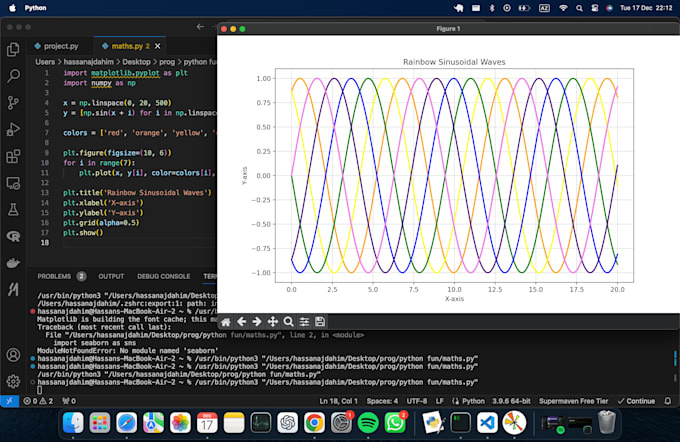
Task: Click Supermaven Free Tier status item
Action: pos(573,401)
